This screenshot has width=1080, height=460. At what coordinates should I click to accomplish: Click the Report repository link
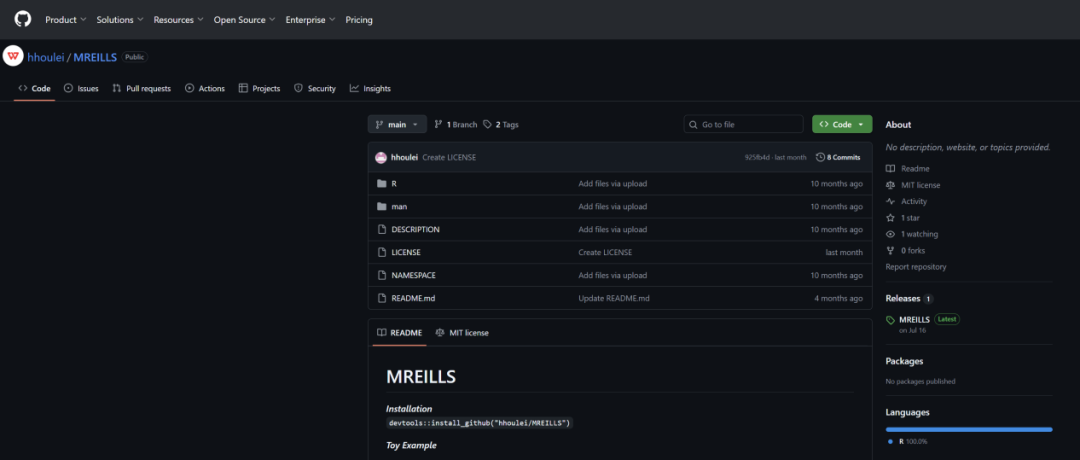[x=916, y=267]
